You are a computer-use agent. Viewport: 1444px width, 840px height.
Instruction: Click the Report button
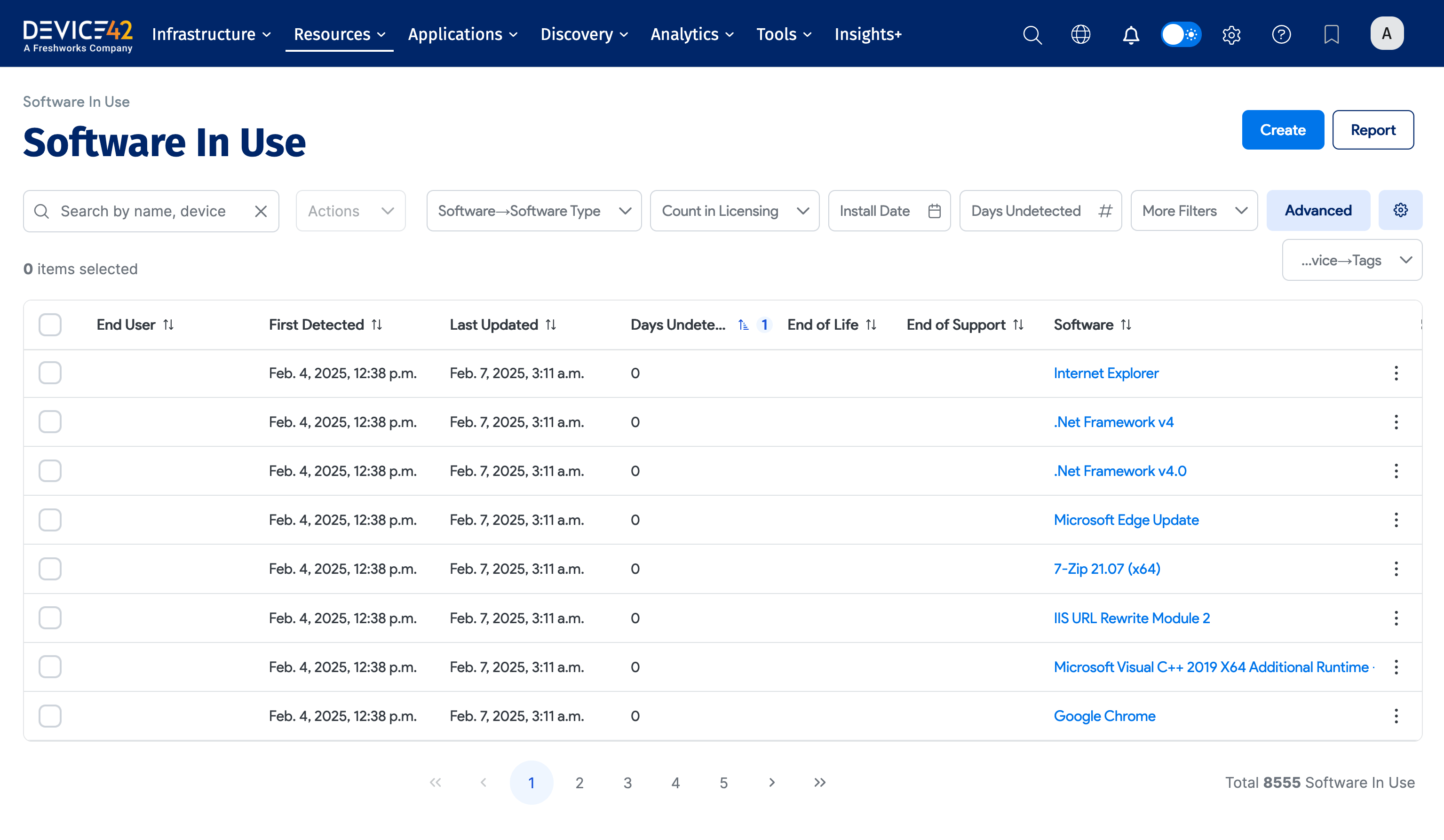pos(1373,130)
